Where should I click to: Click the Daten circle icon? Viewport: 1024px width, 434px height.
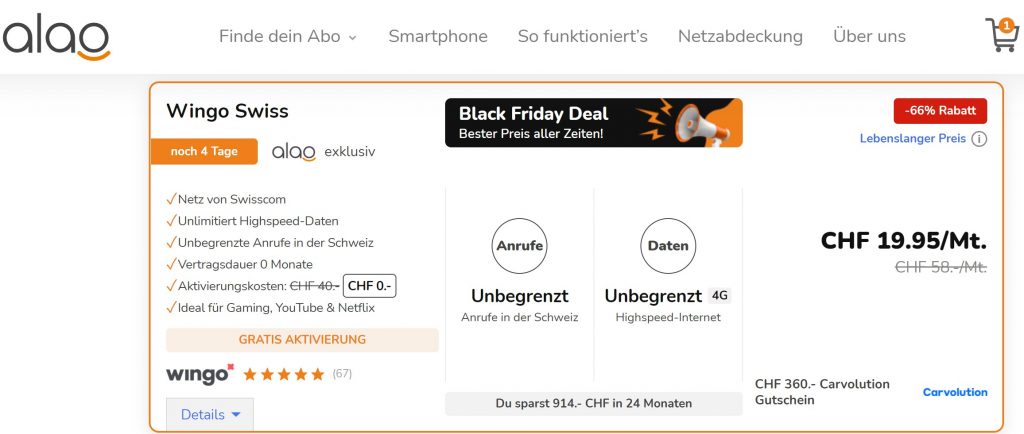(x=668, y=245)
